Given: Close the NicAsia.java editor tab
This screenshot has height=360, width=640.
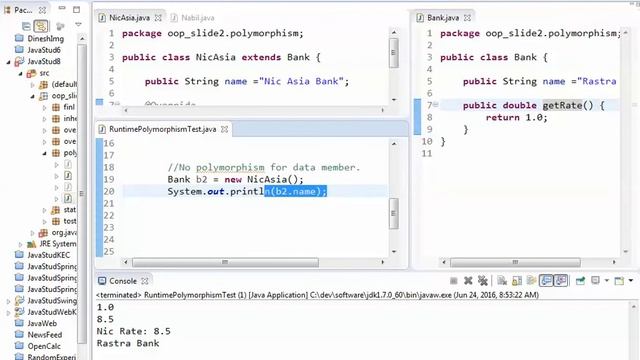Looking at the screenshot, I should (x=158, y=18).
